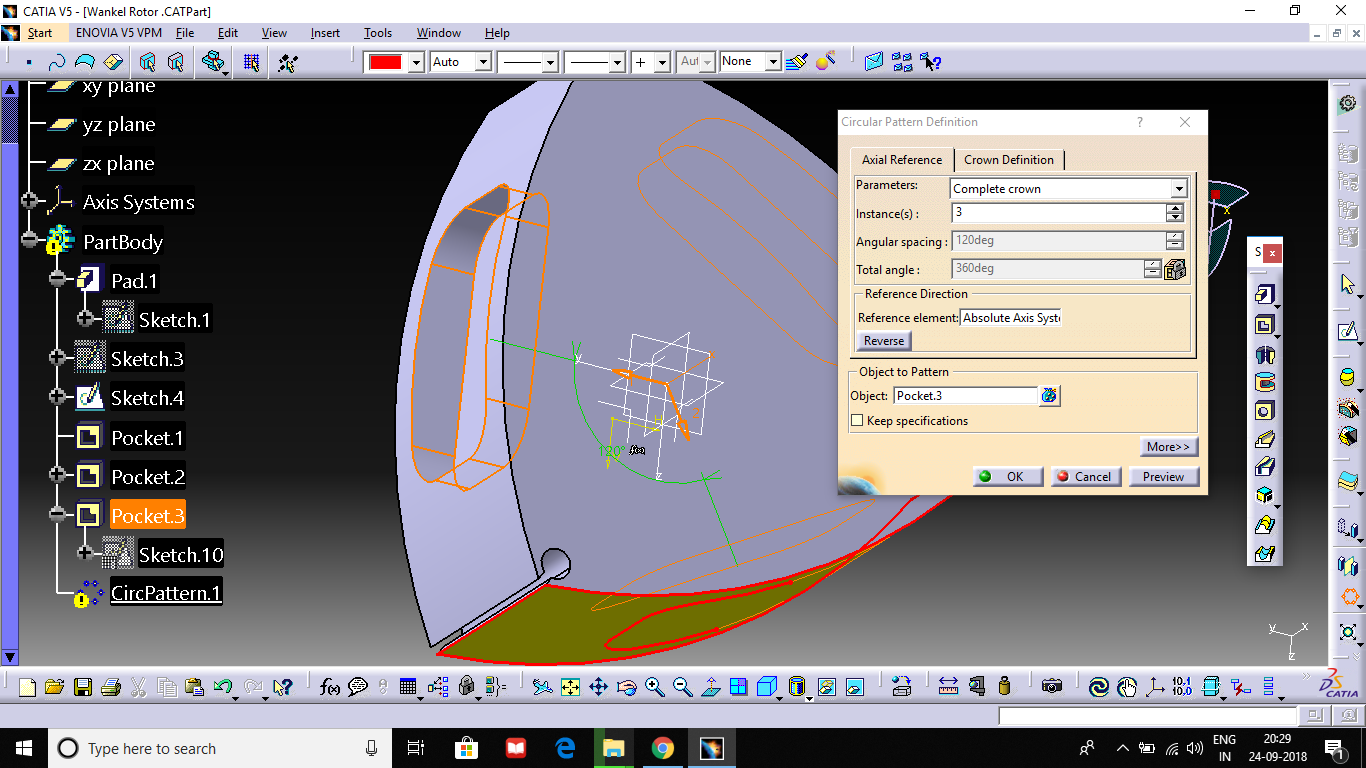Switch to the Crown Definition tab

(x=1009, y=160)
